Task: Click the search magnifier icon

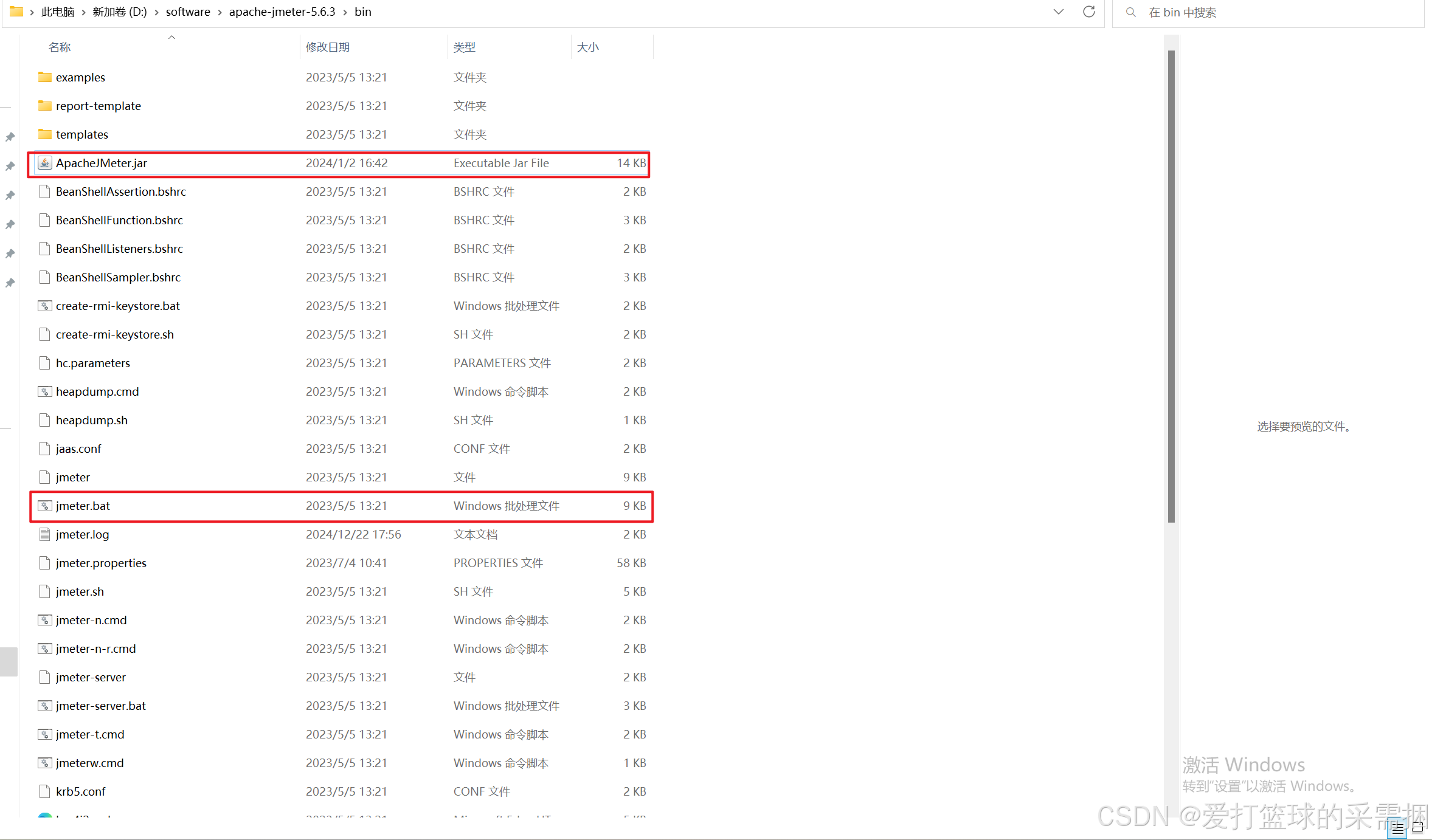Action: [x=1130, y=12]
